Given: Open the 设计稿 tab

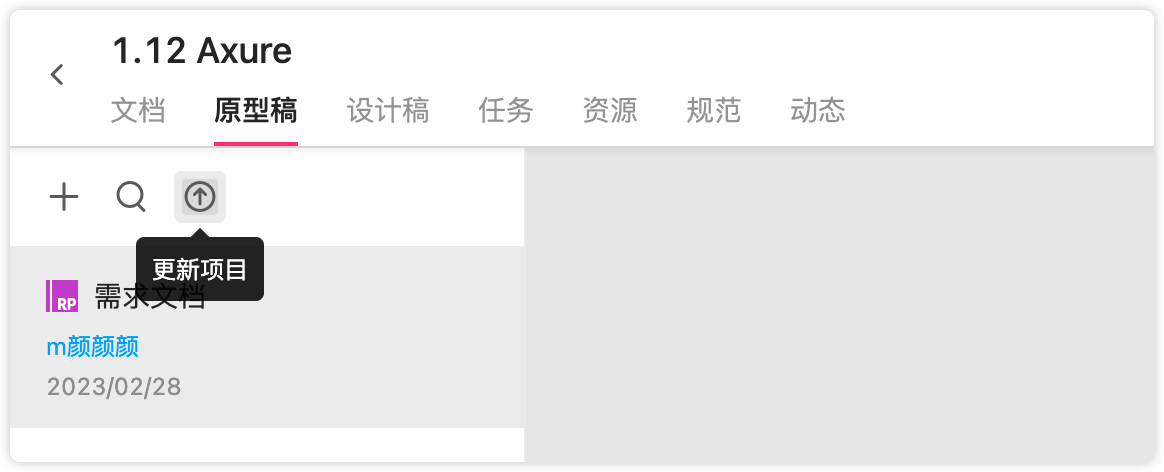Looking at the screenshot, I should pos(388,111).
